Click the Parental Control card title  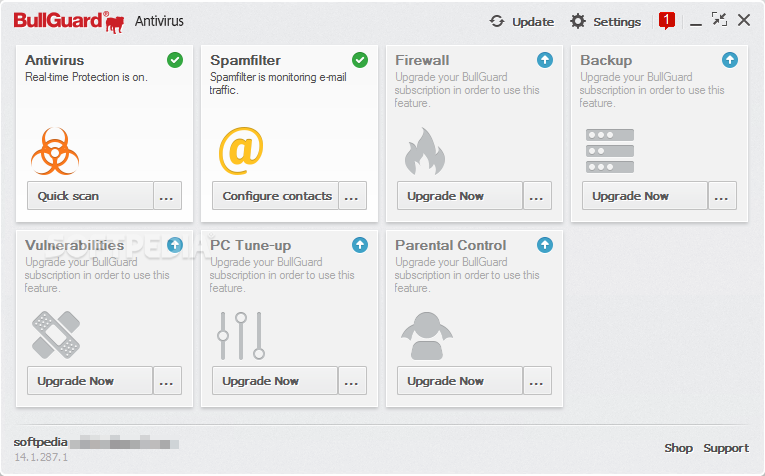tap(450, 245)
